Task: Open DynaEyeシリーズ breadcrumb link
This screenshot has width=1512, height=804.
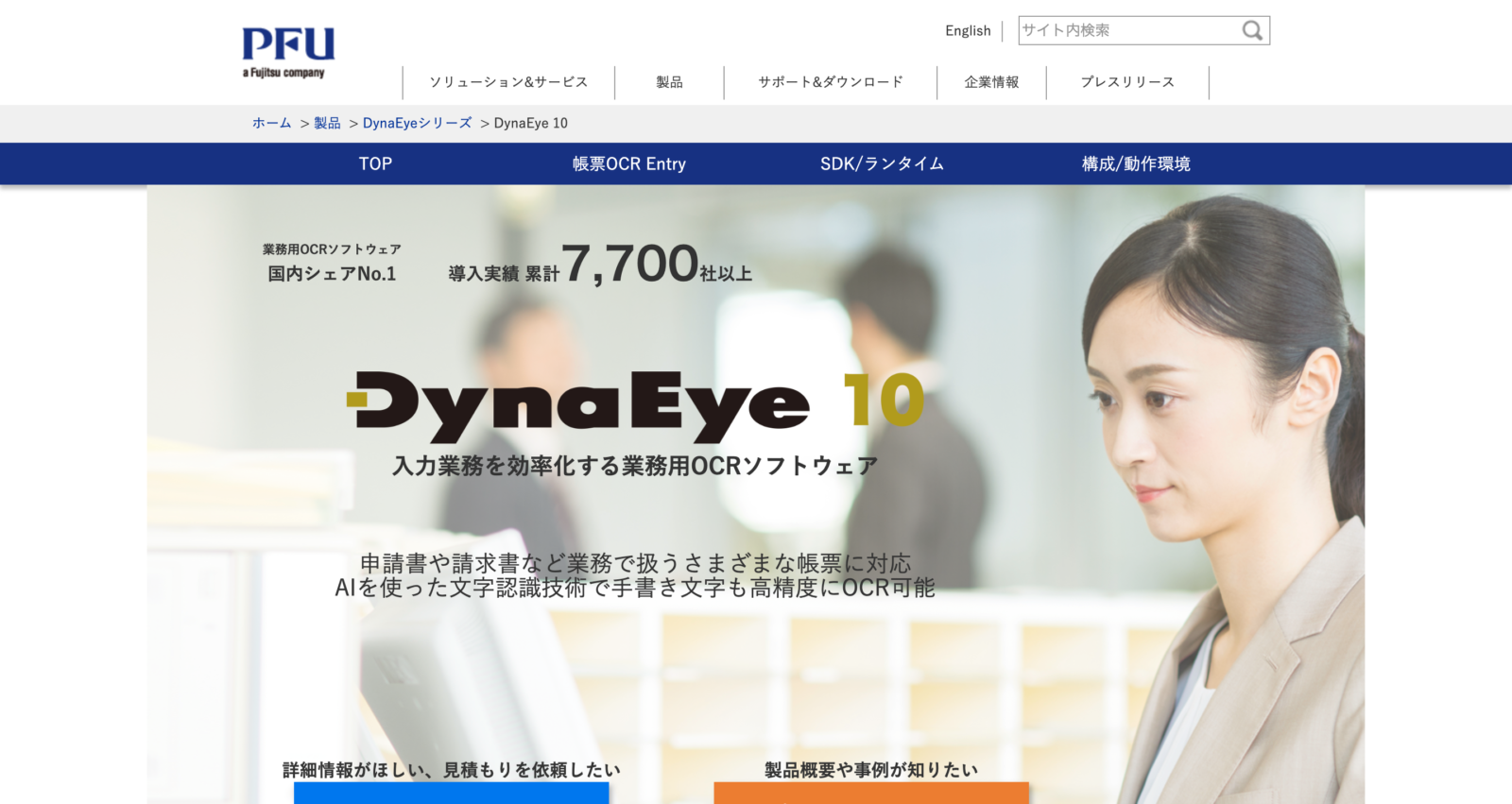Action: tap(417, 123)
